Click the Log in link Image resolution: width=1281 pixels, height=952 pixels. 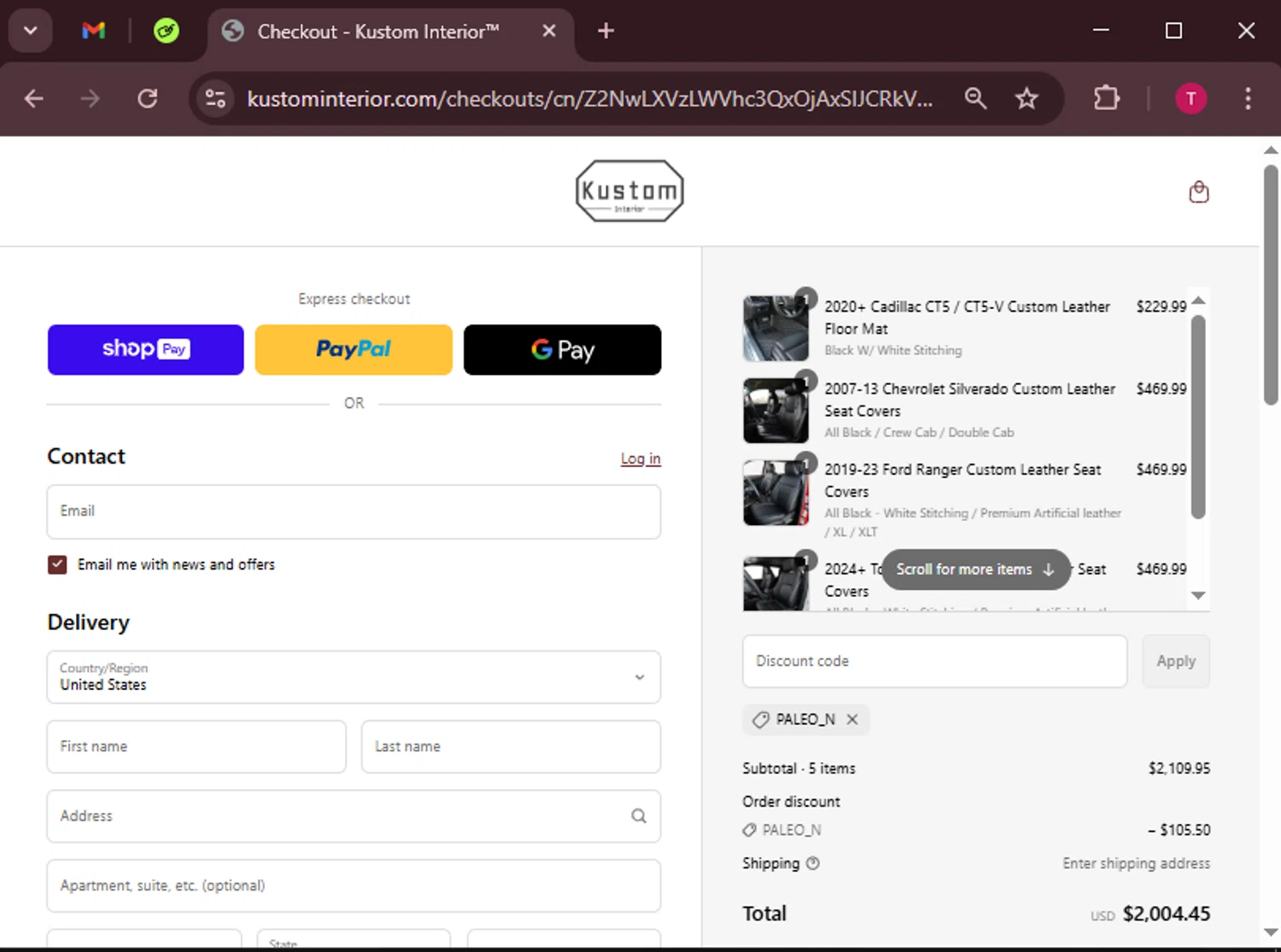(x=640, y=458)
